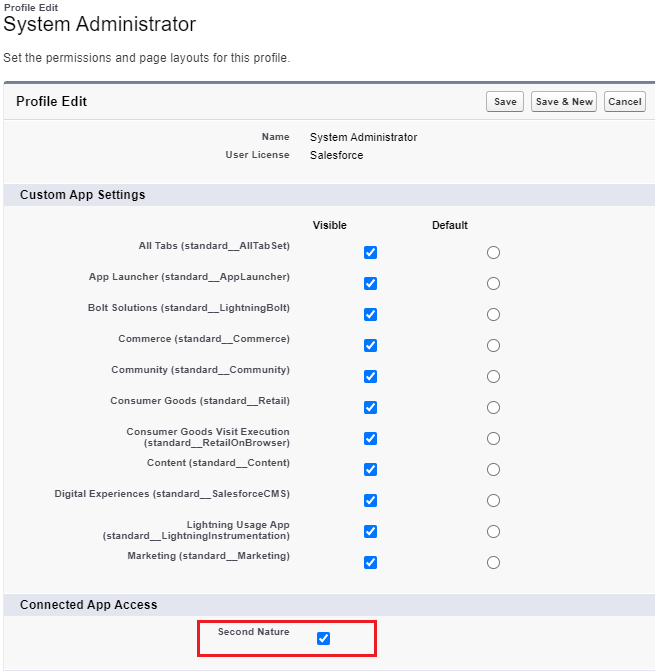The height and width of the screenshot is (671, 655).
Task: Uncheck Visible for Commerce app
Action: (x=370, y=346)
